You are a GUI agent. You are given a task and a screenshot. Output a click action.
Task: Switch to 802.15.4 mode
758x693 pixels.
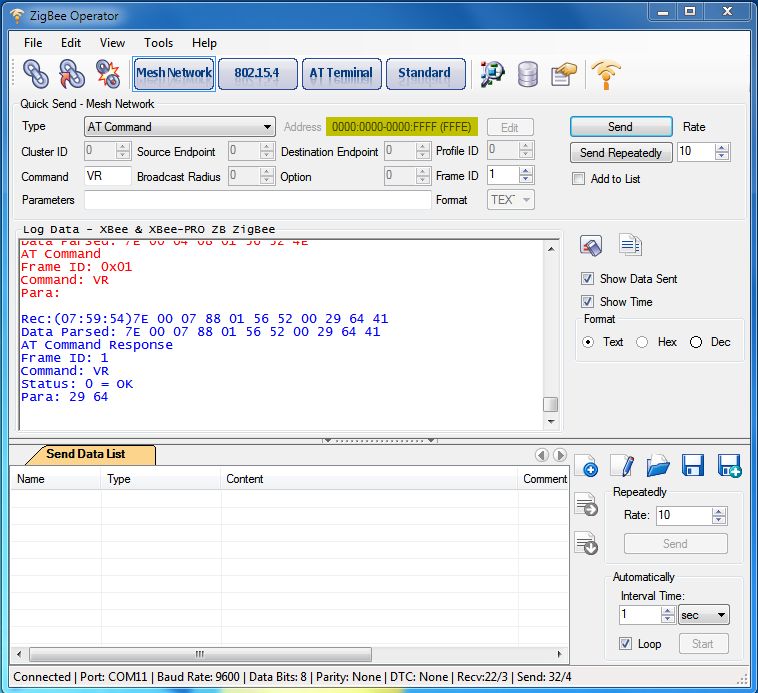[x=257, y=74]
